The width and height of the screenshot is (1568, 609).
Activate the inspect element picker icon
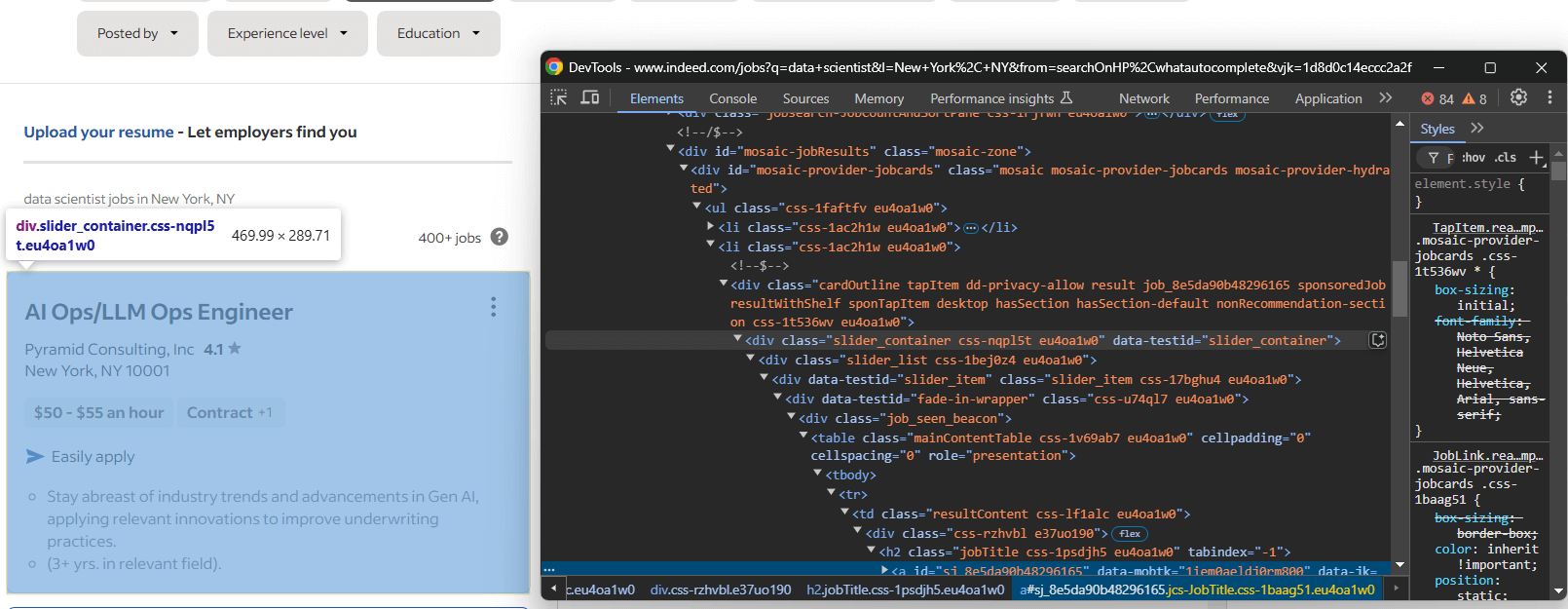[x=558, y=97]
